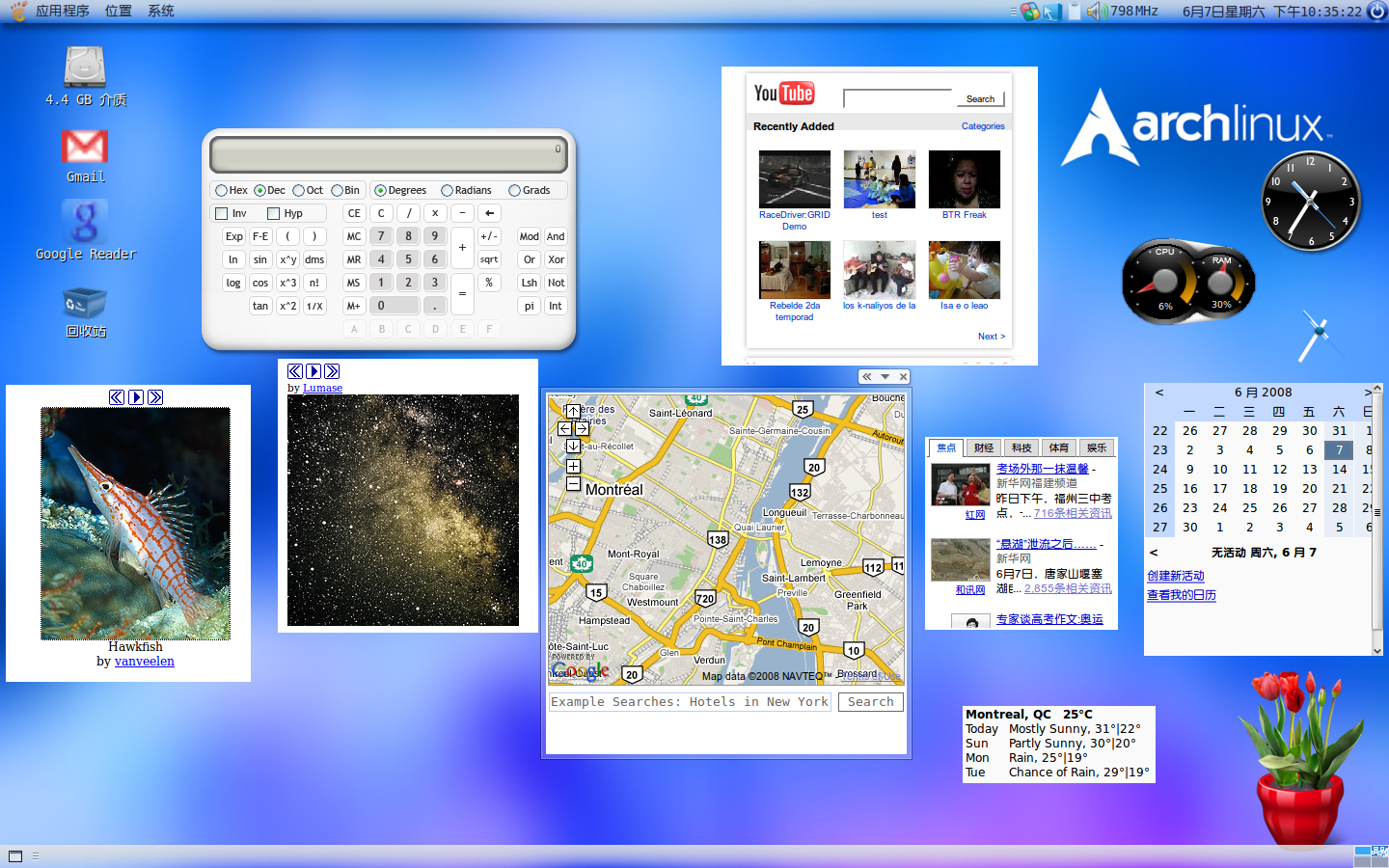Show next photo in Lumase gadget
This screenshot has width=1389, height=868.
pyautogui.click(x=332, y=371)
